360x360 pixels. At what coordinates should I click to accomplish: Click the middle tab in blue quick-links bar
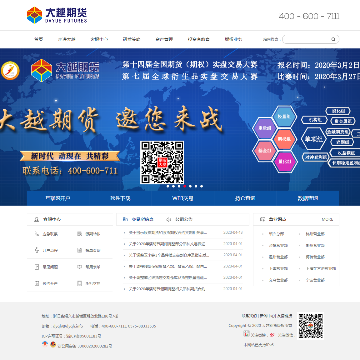click(183, 198)
